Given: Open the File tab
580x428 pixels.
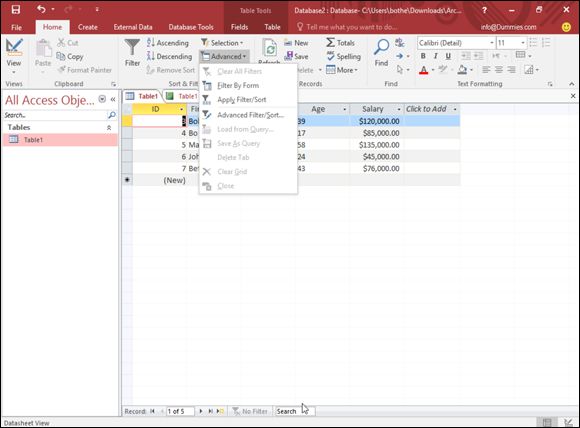Looking at the screenshot, I should click(16, 27).
